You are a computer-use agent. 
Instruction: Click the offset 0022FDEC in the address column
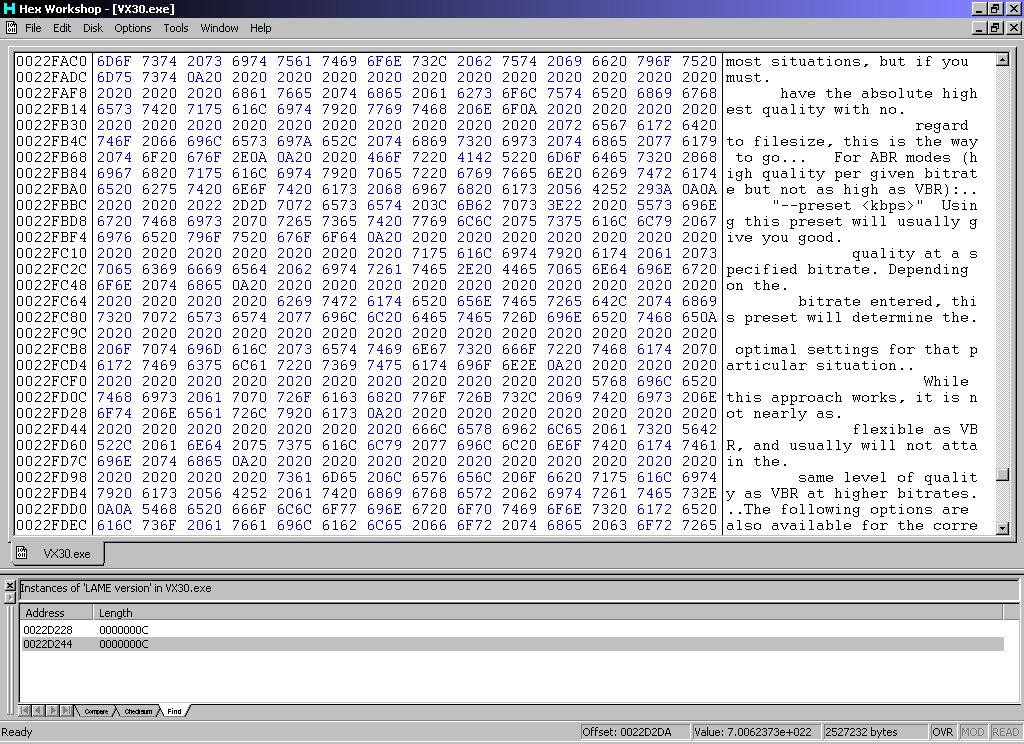(x=52, y=525)
